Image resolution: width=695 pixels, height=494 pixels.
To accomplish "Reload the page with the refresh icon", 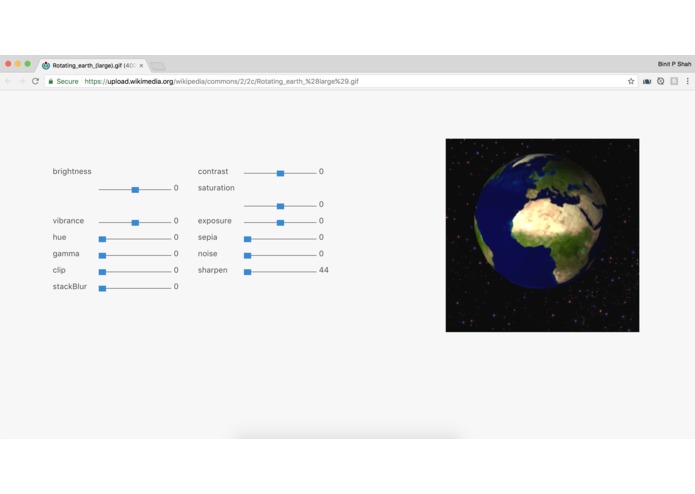I will pos(35,81).
